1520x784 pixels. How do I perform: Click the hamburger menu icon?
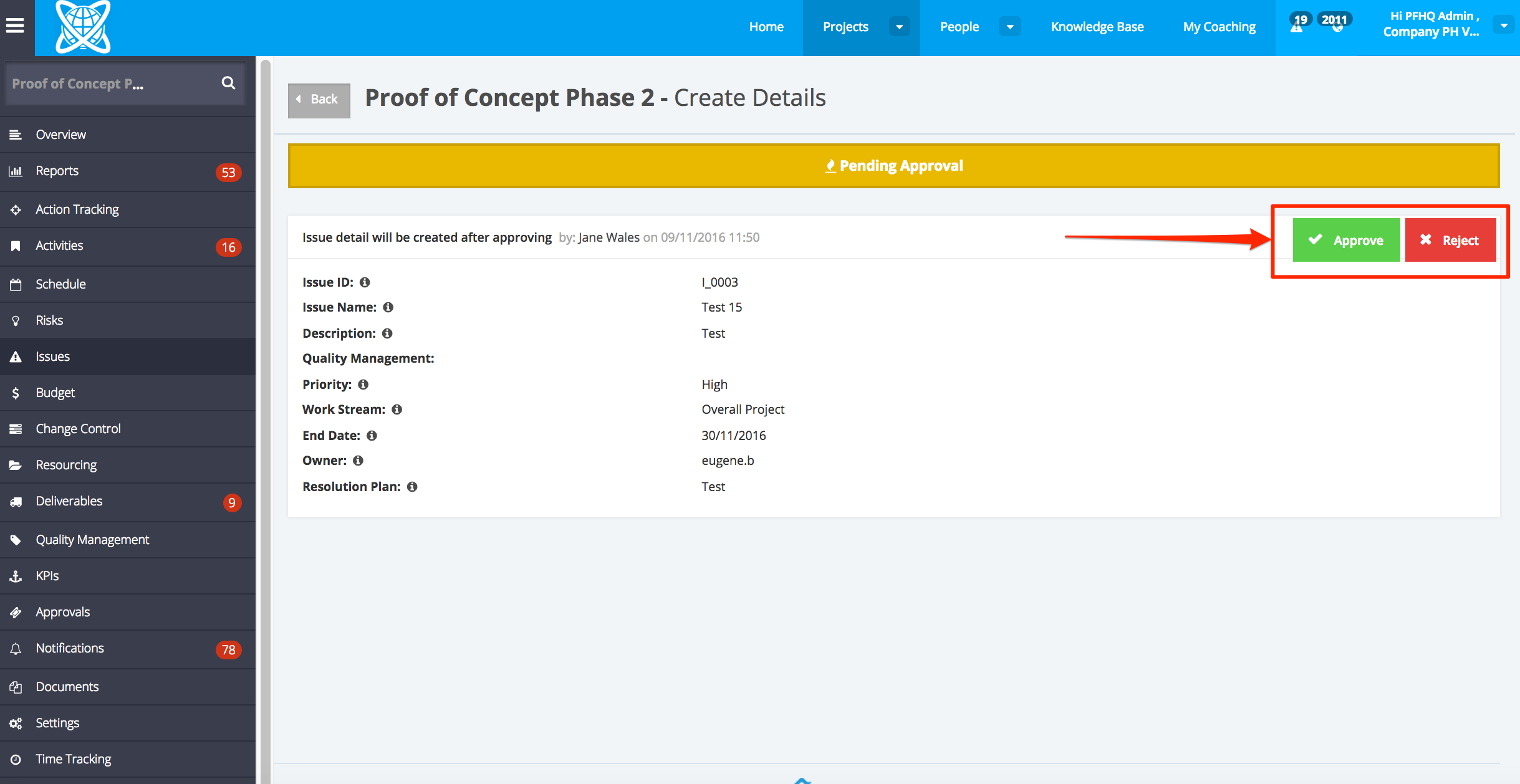(15, 26)
